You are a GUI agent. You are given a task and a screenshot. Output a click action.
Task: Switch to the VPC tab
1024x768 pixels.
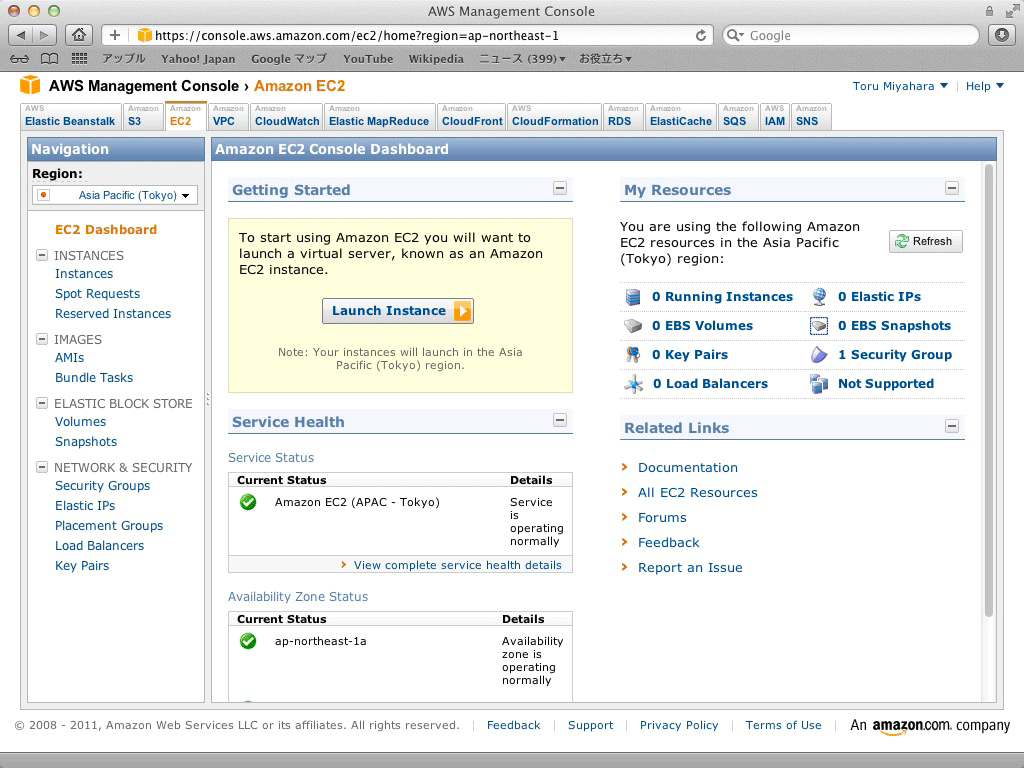tap(228, 116)
